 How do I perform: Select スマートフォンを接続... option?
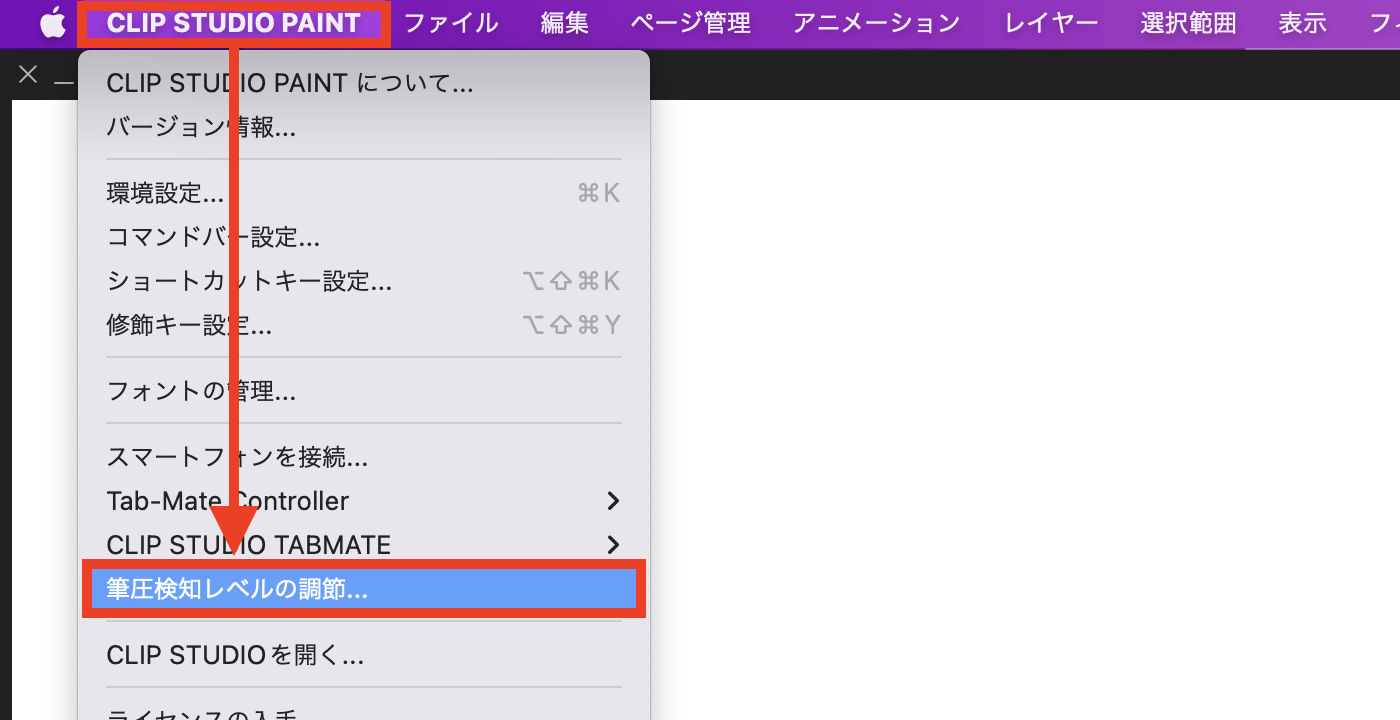(x=237, y=457)
